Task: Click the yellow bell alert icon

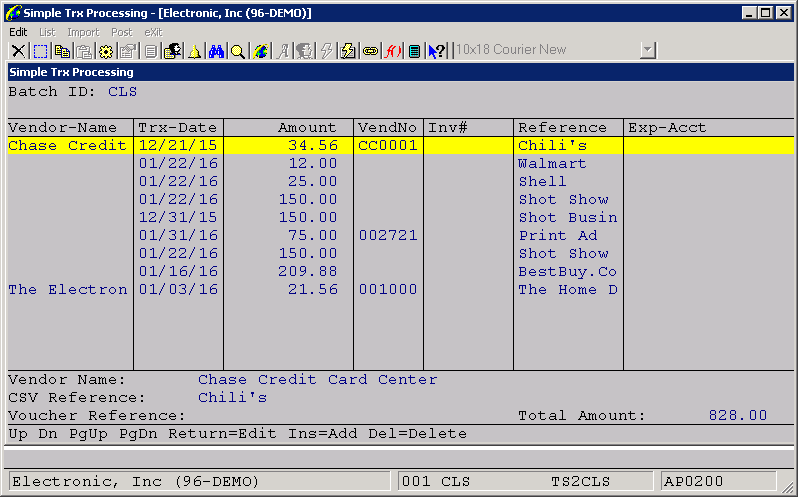Action: pos(194,51)
